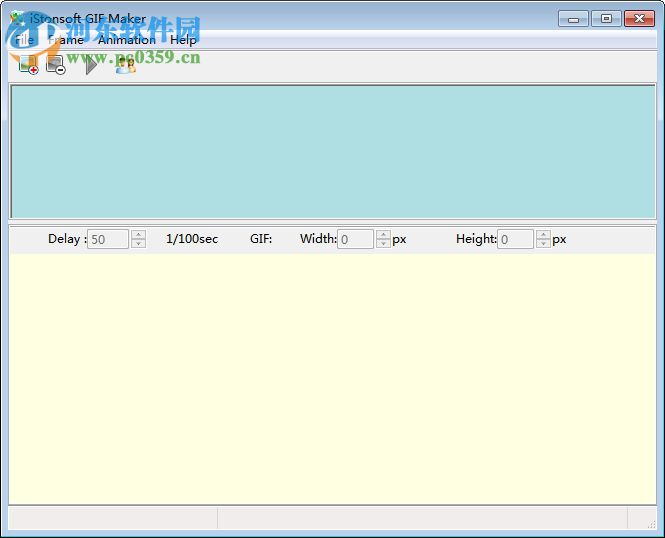Open the Animation menu
This screenshot has height=538, width=665.
click(x=127, y=40)
